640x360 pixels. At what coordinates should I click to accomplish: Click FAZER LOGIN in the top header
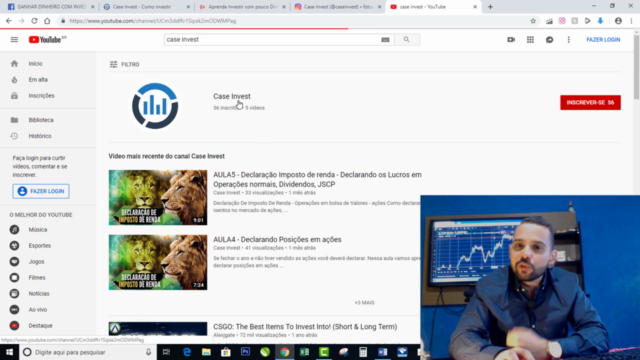tap(603, 40)
